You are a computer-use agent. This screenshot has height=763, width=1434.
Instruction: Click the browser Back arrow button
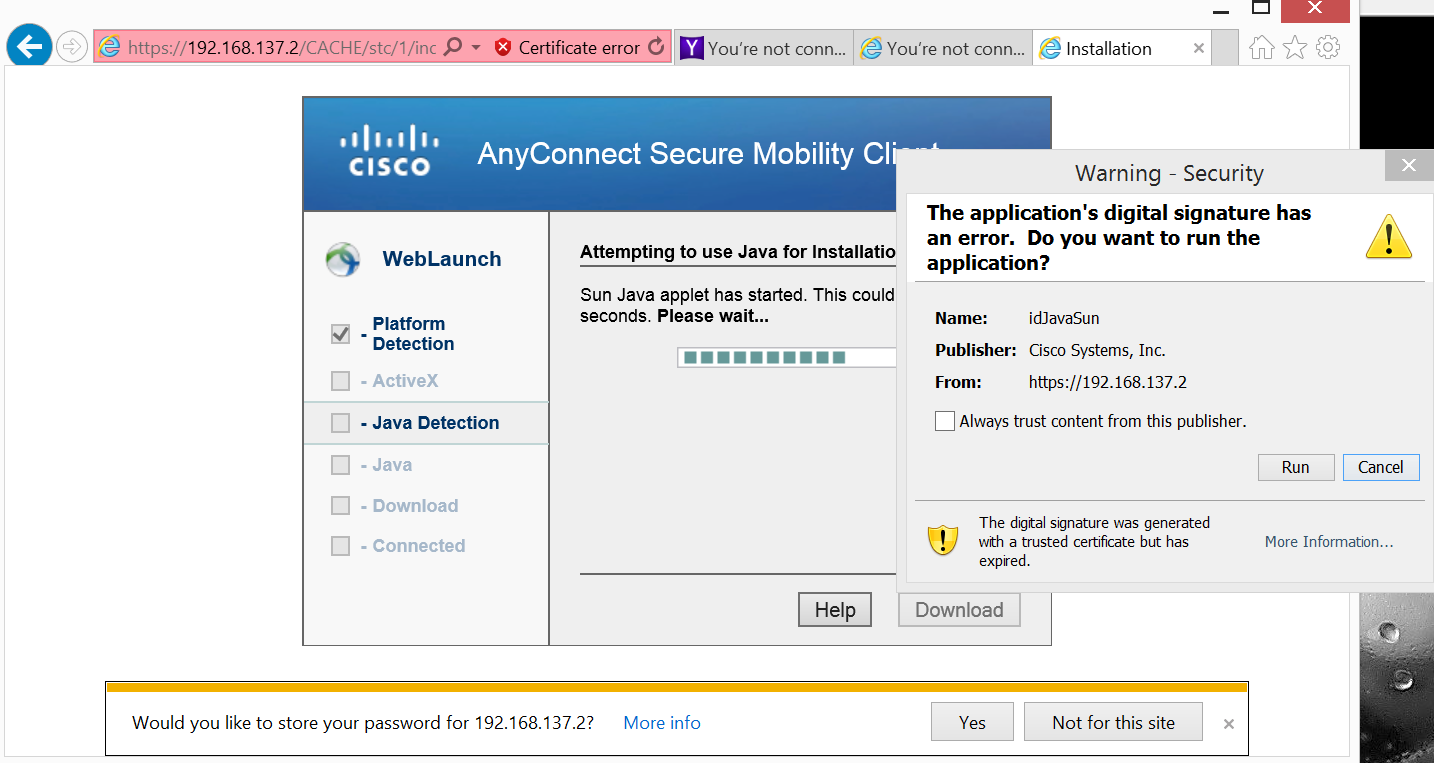(x=30, y=46)
